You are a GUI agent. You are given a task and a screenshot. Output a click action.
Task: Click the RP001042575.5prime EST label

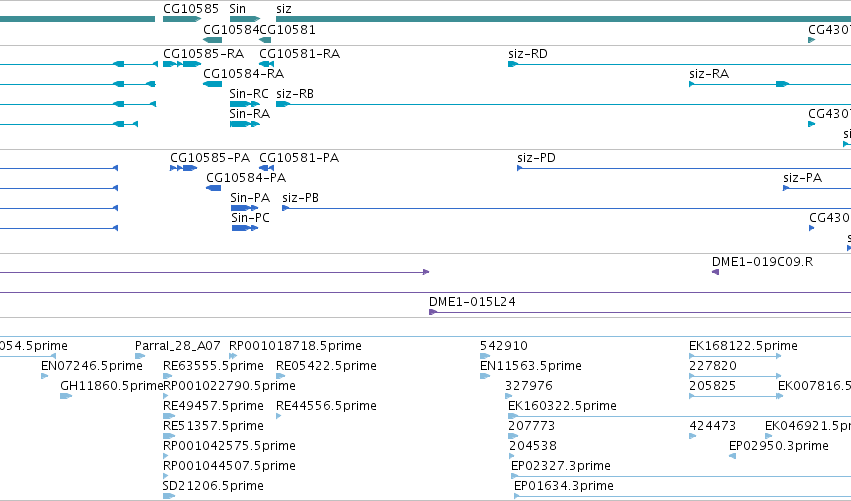coord(230,446)
